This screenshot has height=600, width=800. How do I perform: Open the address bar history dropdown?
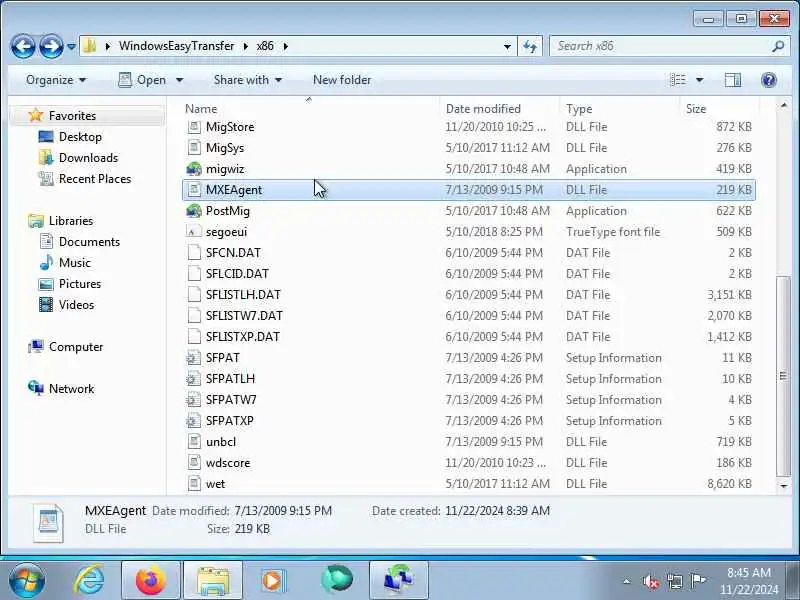click(x=507, y=46)
